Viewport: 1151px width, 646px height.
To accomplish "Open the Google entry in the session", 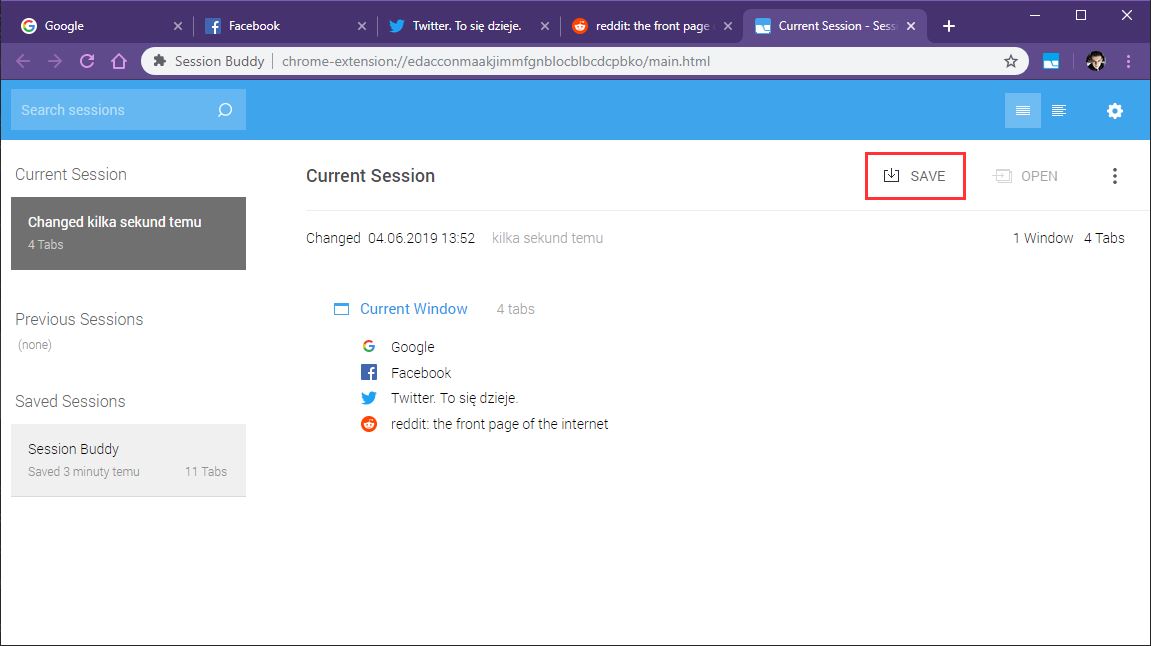I will pyautogui.click(x=413, y=347).
